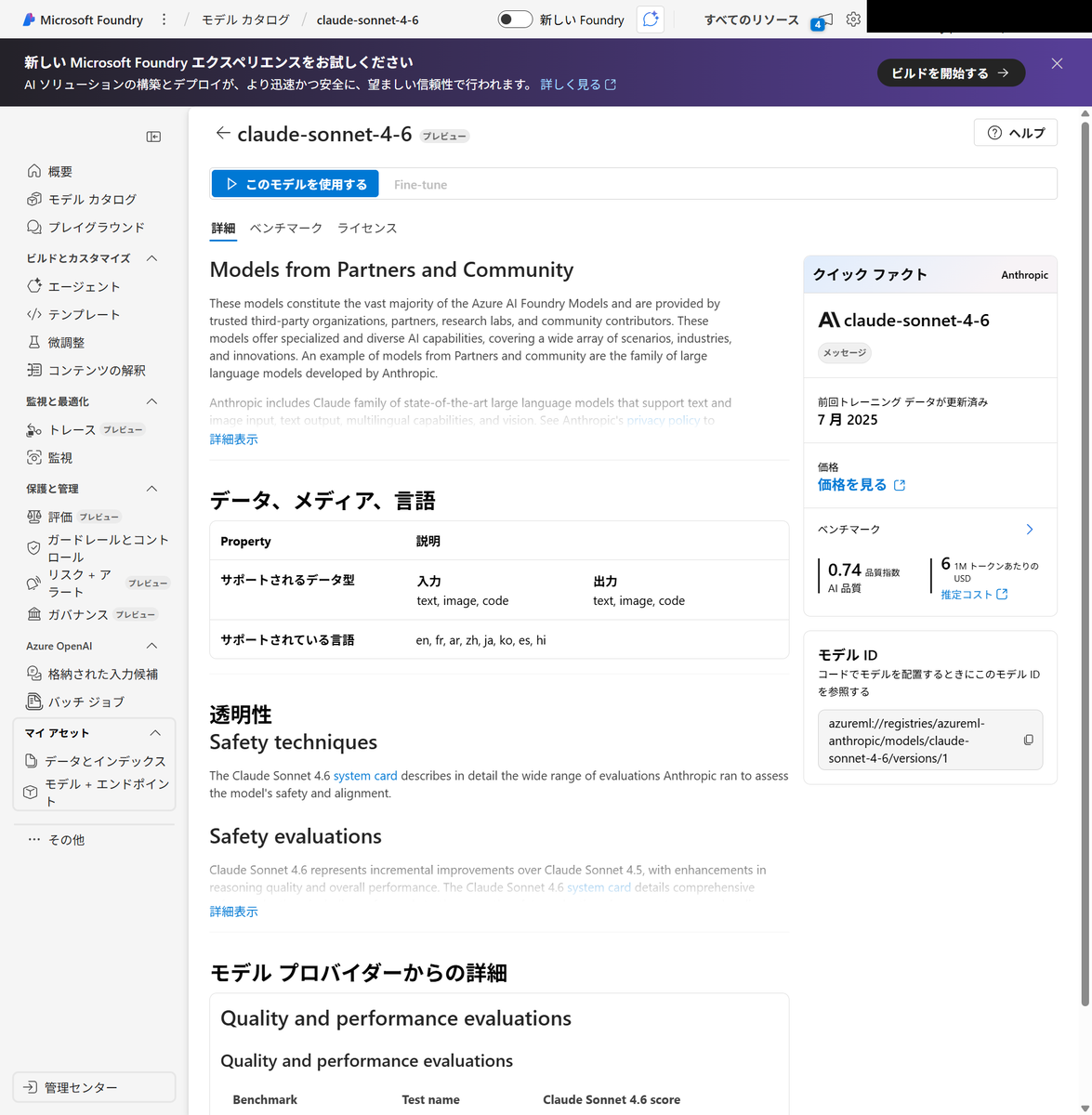Switch to the ベンチマーク tab
Viewport: 1092px width, 1115px height.
tap(286, 228)
